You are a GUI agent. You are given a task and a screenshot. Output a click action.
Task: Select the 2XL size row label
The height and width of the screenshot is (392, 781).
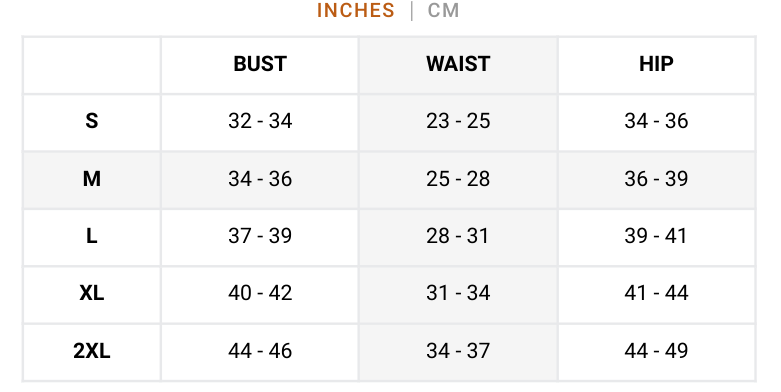coord(92,351)
